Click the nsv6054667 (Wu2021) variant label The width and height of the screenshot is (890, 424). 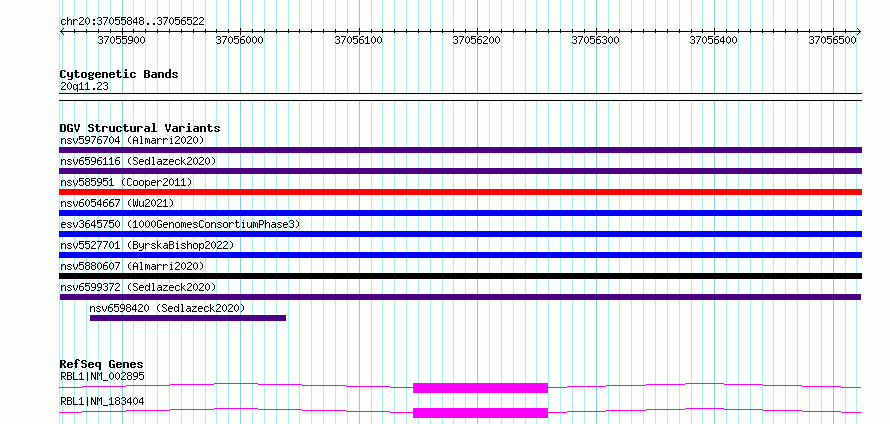coord(117,203)
